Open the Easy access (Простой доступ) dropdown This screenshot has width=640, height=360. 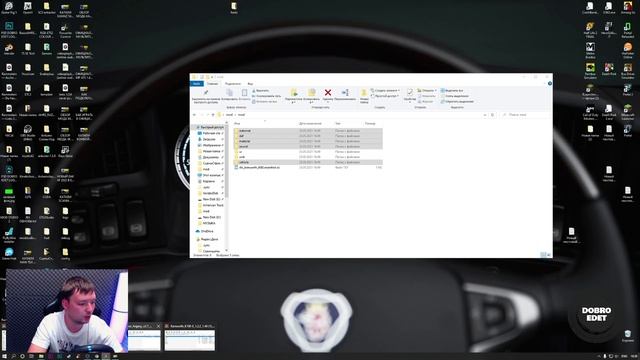click(385, 96)
